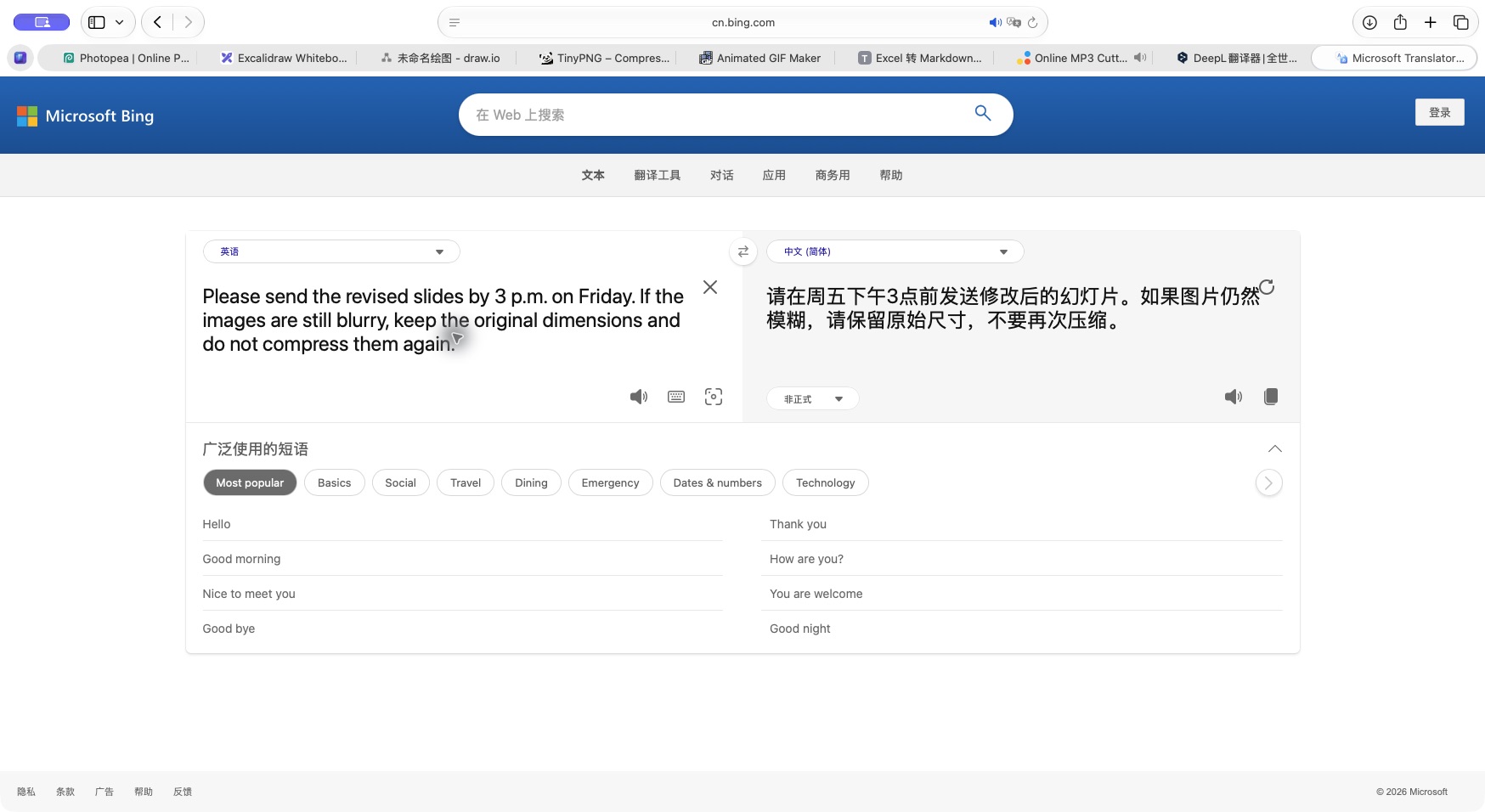Click the Bing search magnifier icon
Viewport: 1485px width, 812px height.
[983, 113]
